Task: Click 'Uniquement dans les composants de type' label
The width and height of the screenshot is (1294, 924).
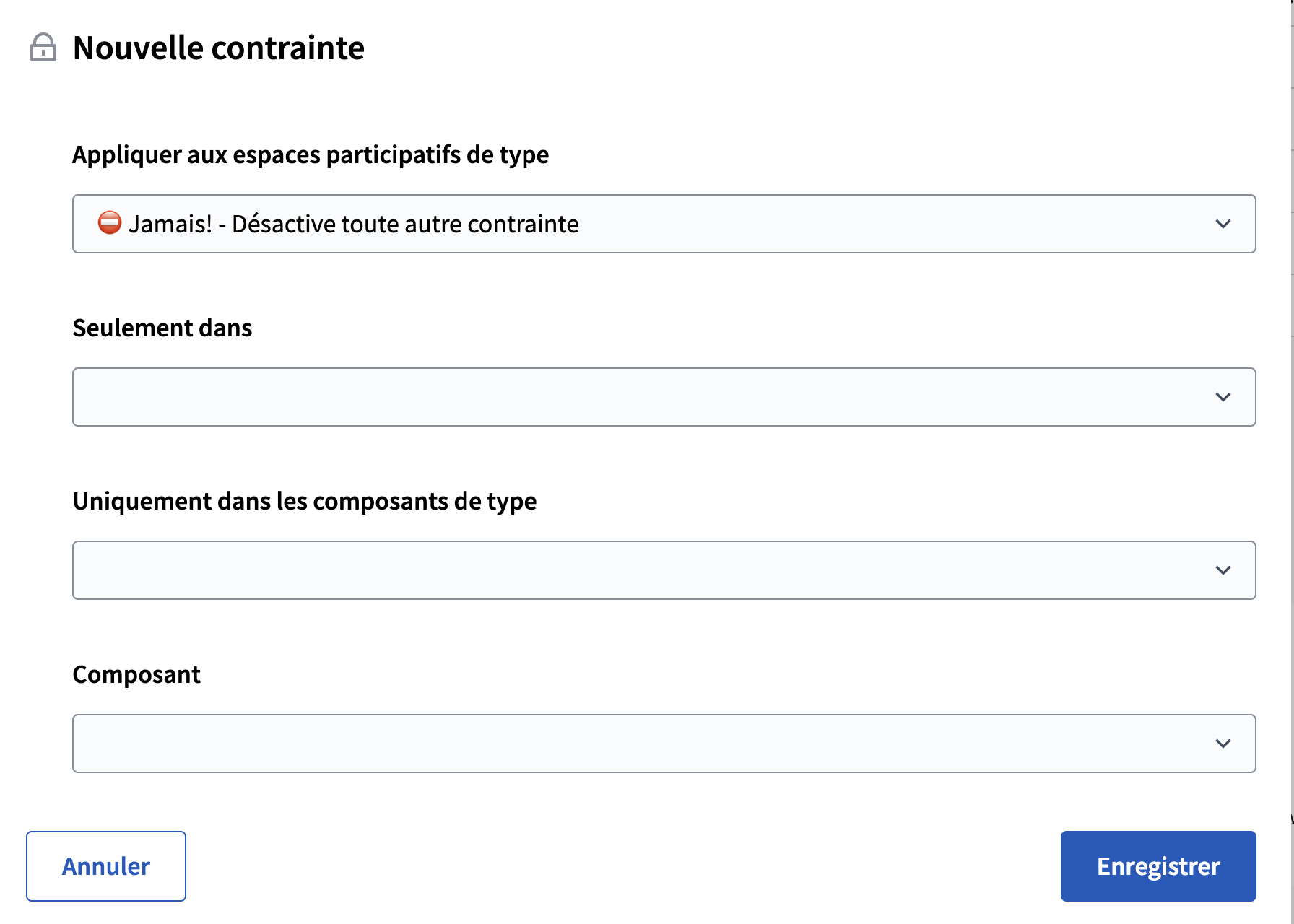Action: (305, 501)
